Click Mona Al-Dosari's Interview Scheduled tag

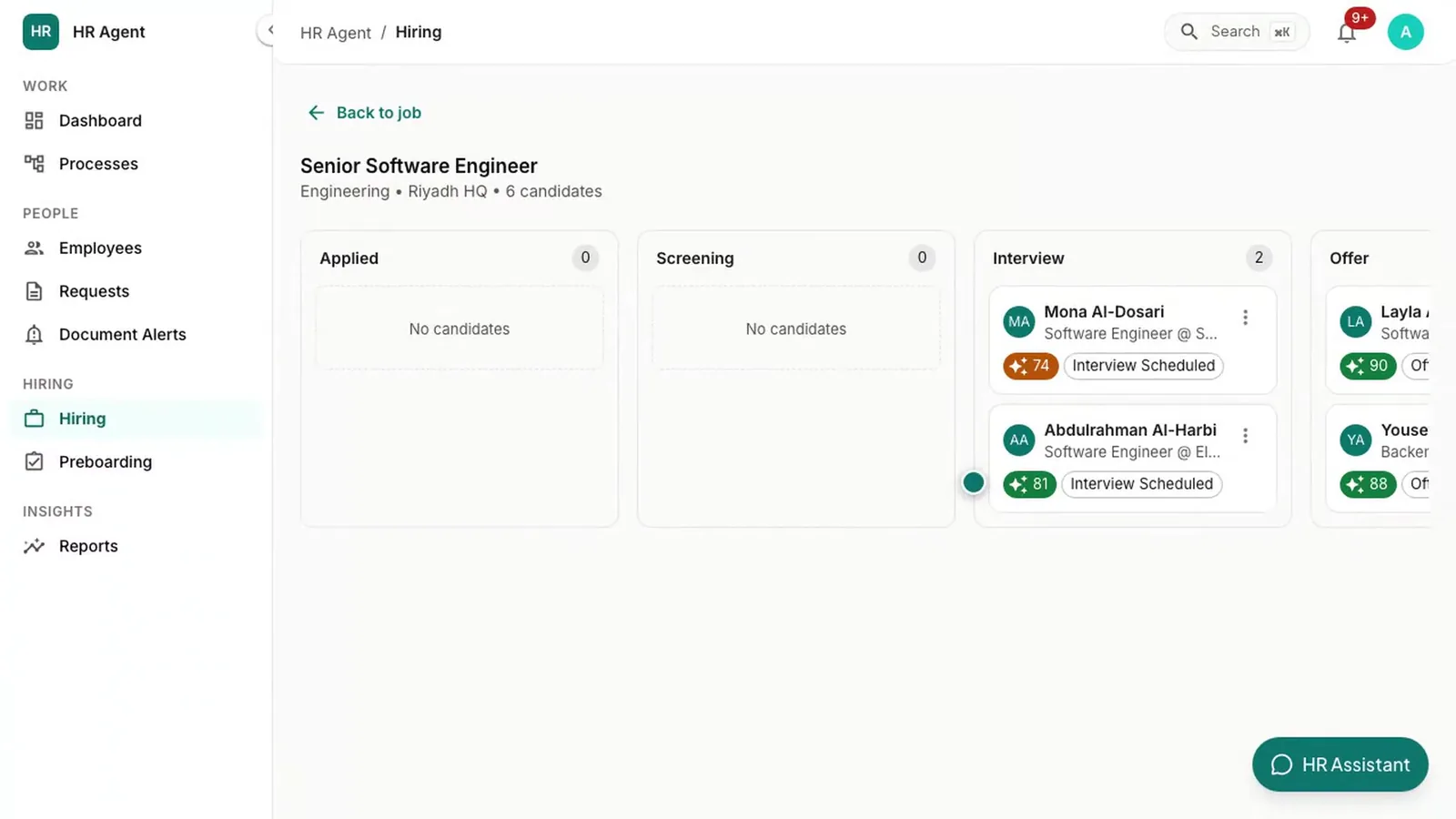pyautogui.click(x=1144, y=366)
